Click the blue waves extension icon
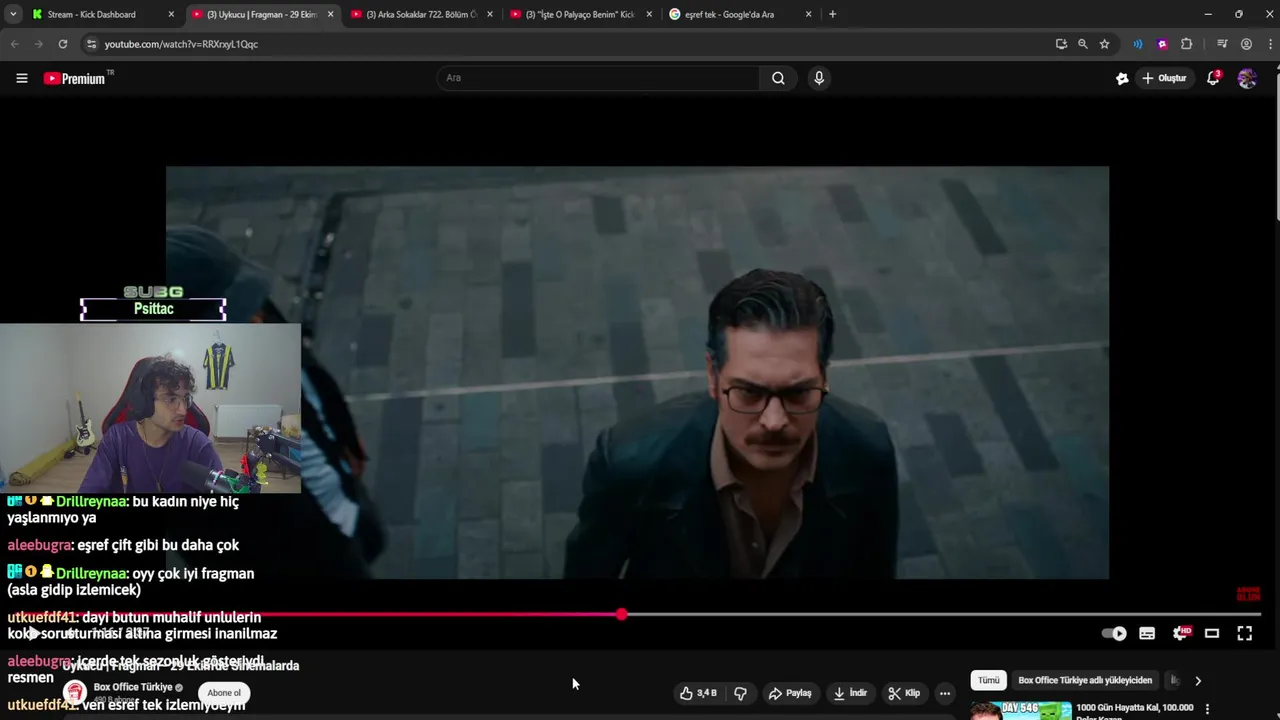The height and width of the screenshot is (720, 1280). [1137, 44]
